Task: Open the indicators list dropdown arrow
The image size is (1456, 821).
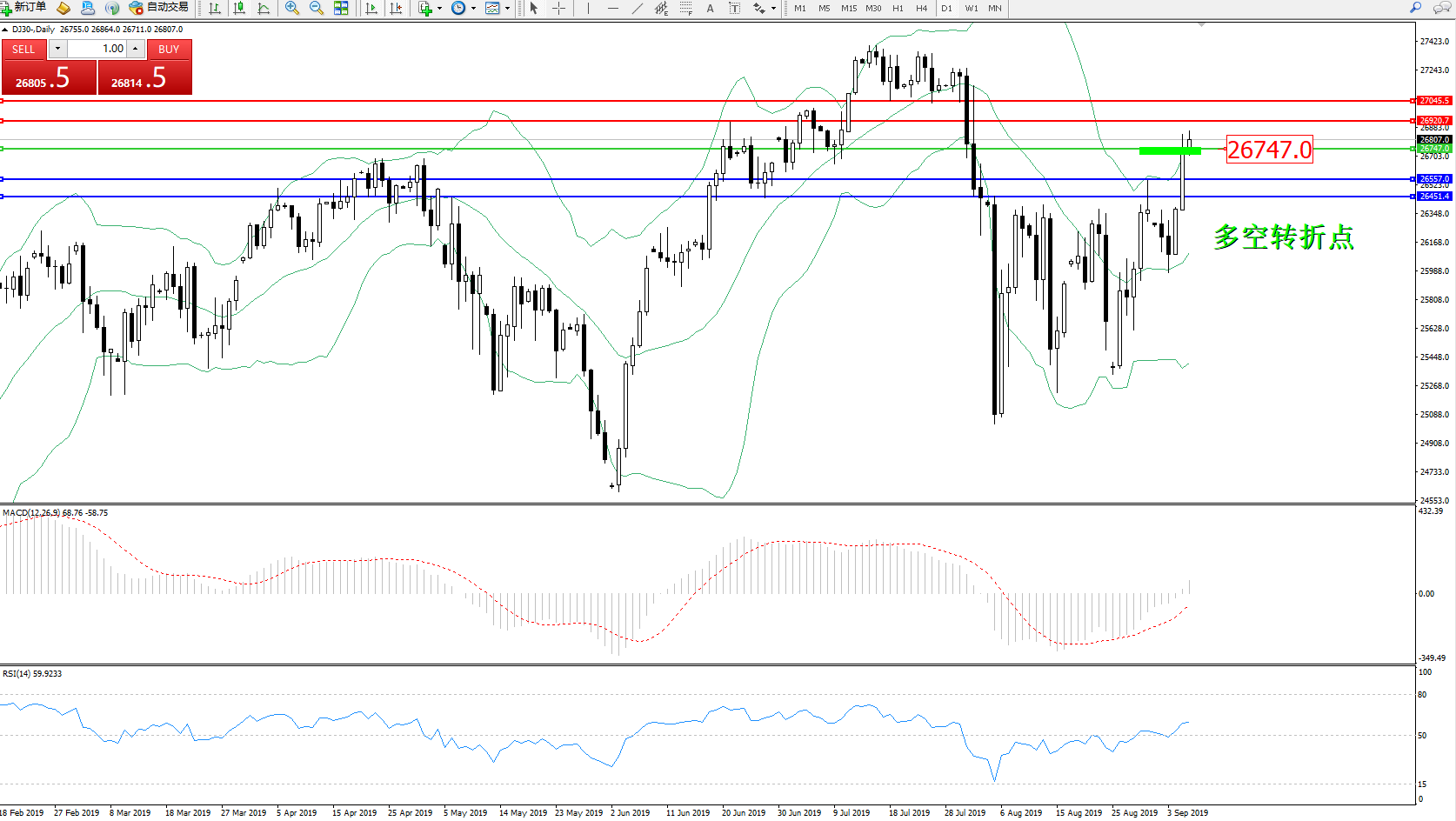Action: pyautogui.click(x=439, y=8)
